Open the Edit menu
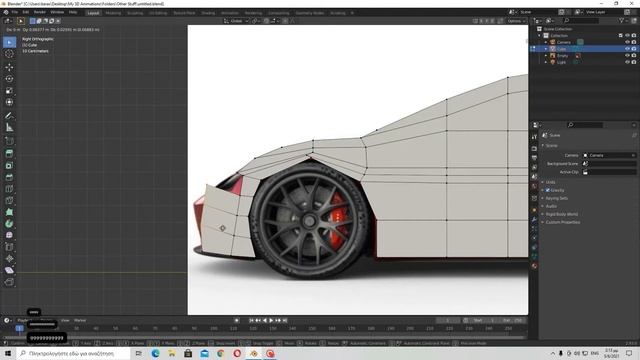 point(26,13)
